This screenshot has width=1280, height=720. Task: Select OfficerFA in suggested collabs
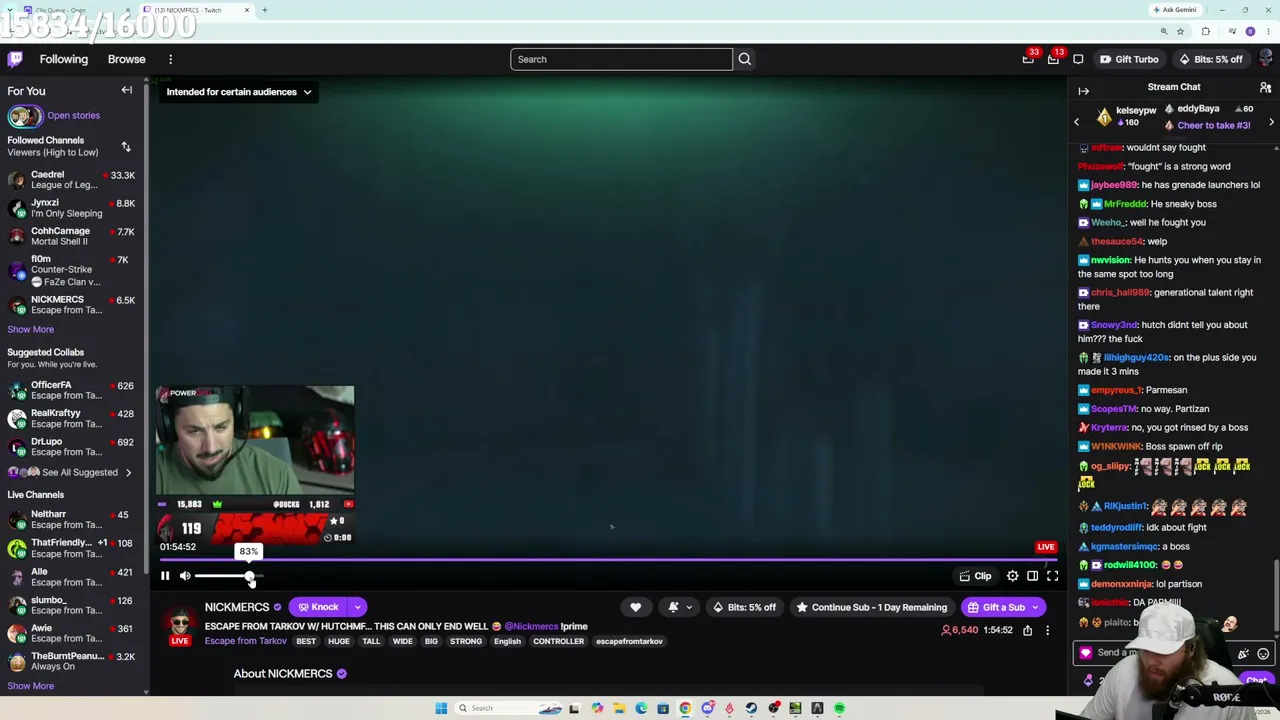coord(73,390)
